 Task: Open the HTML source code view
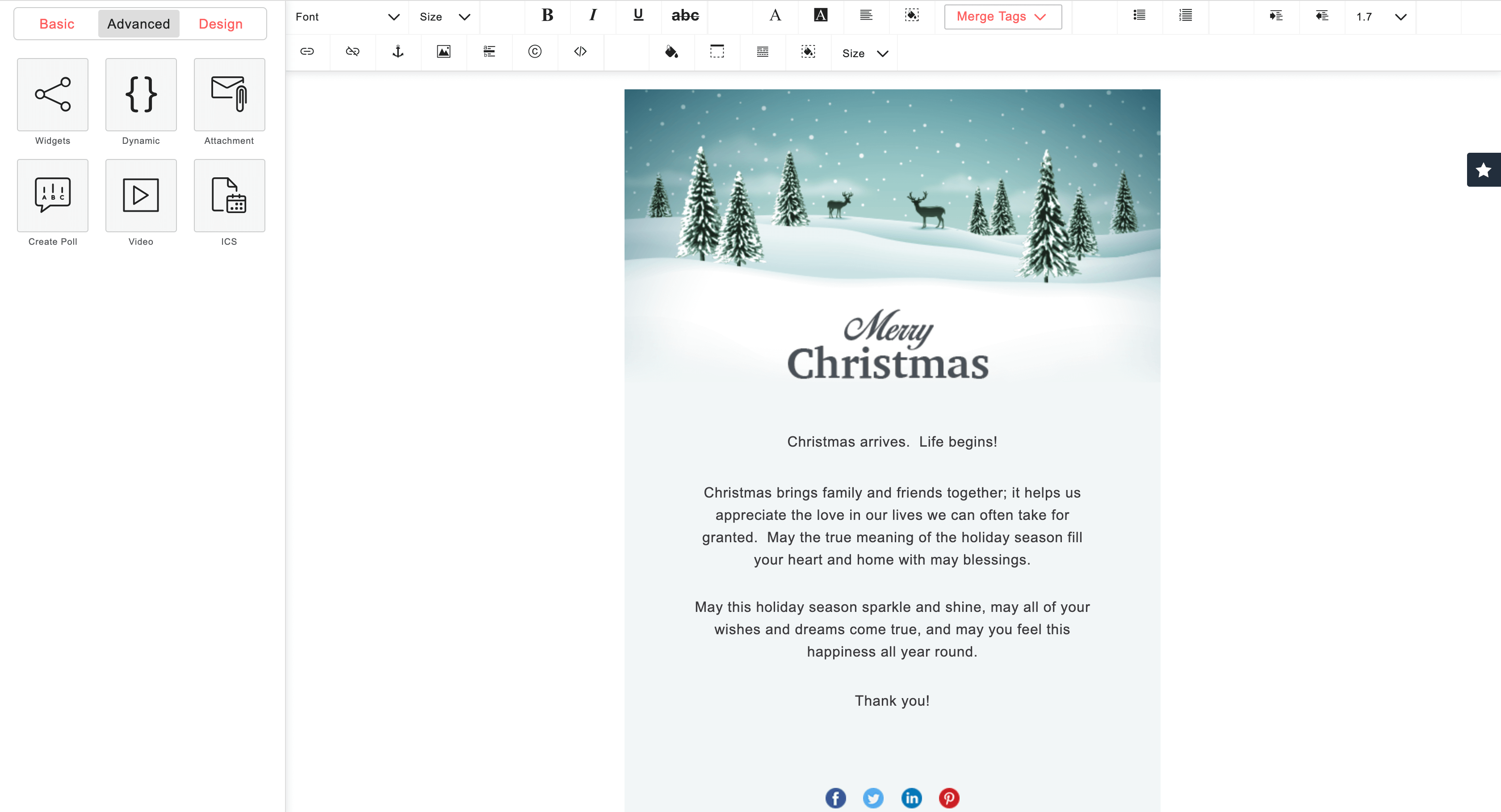click(580, 52)
